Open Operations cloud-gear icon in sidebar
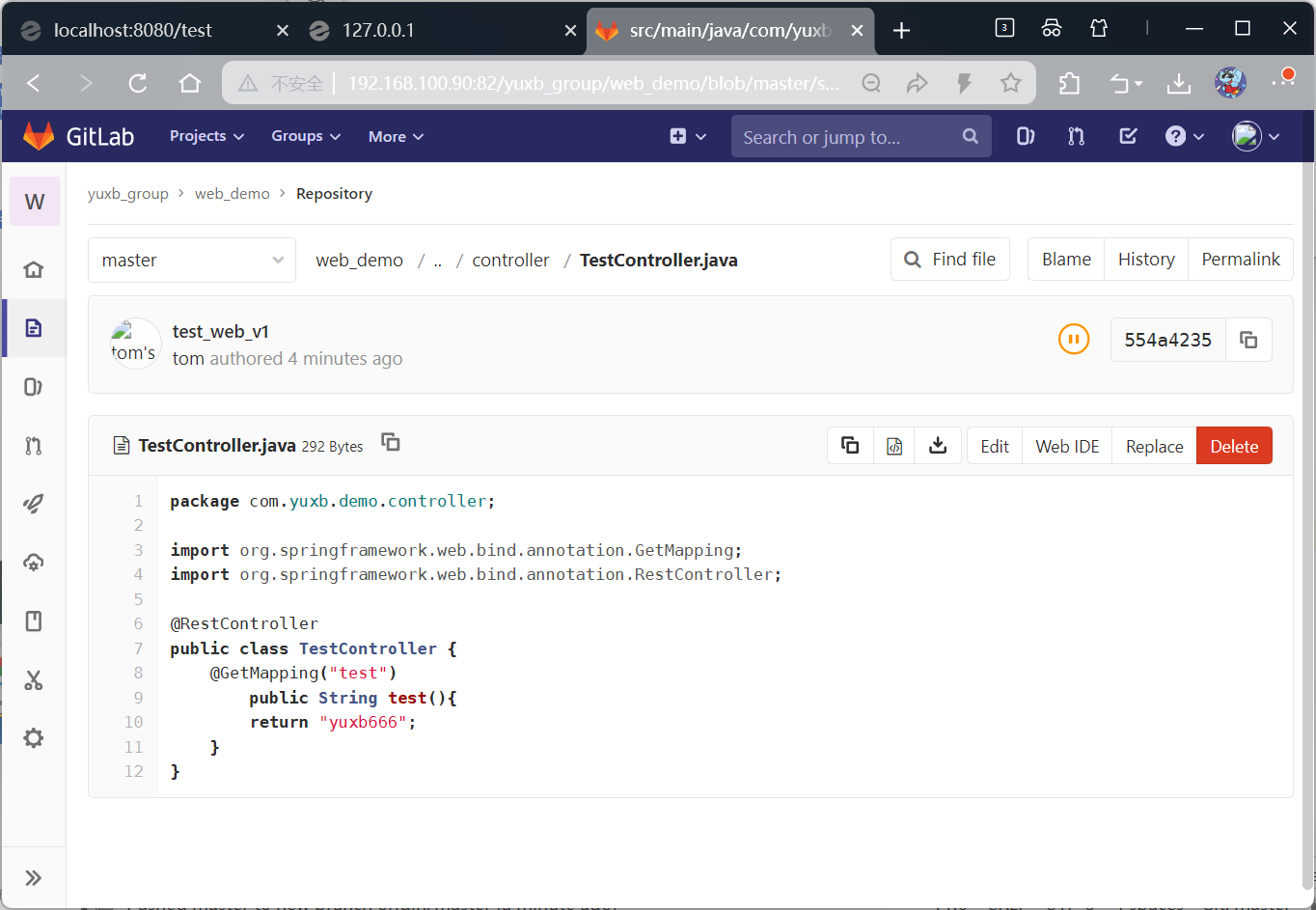 (34, 563)
